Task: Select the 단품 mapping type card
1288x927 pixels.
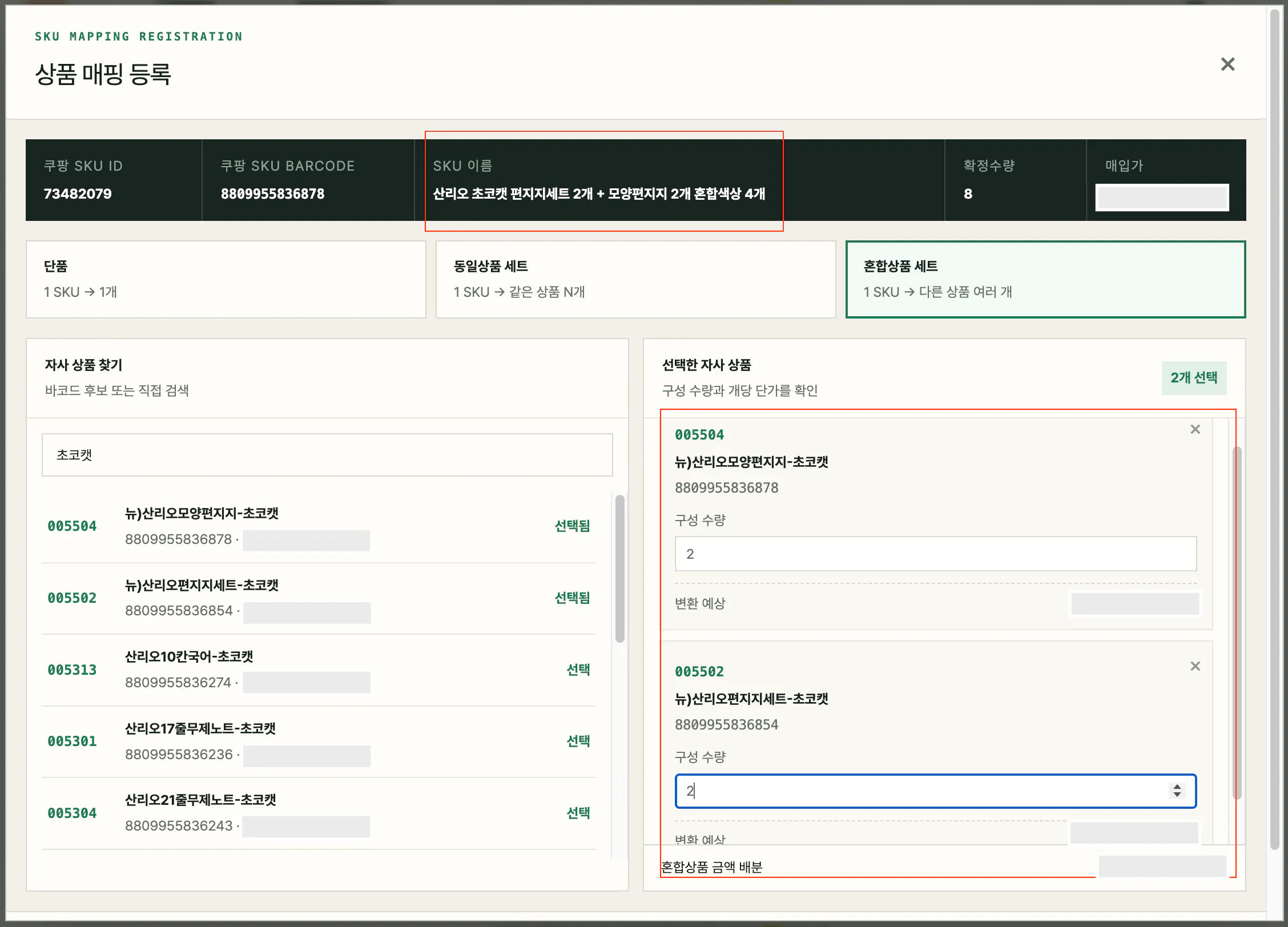Action: pyautogui.click(x=226, y=279)
